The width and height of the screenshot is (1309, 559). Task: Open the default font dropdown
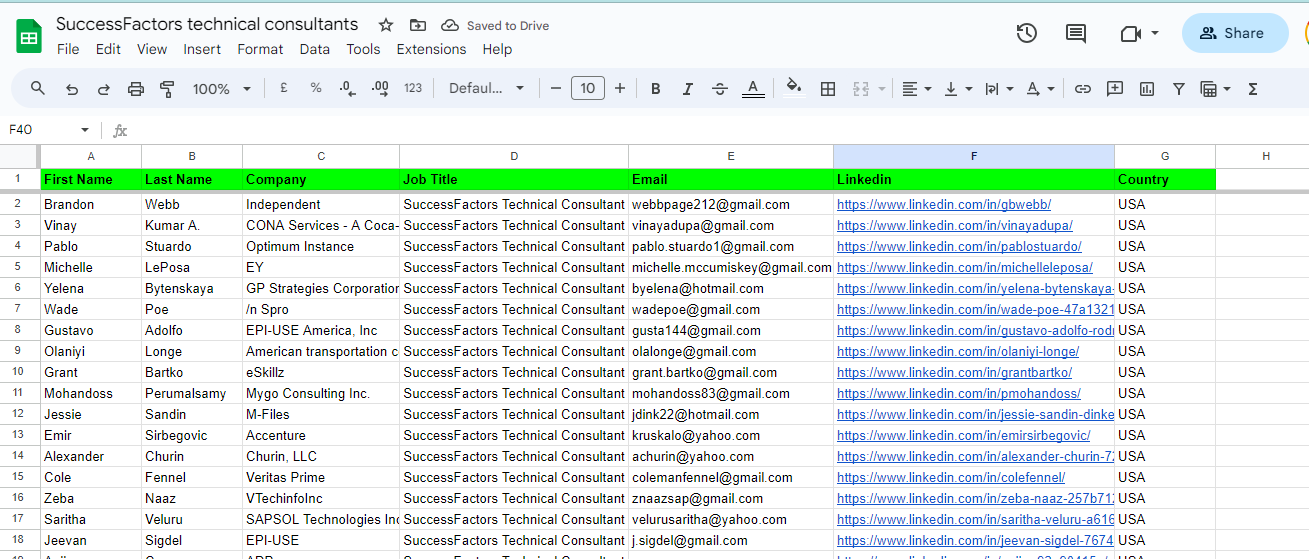(x=486, y=89)
